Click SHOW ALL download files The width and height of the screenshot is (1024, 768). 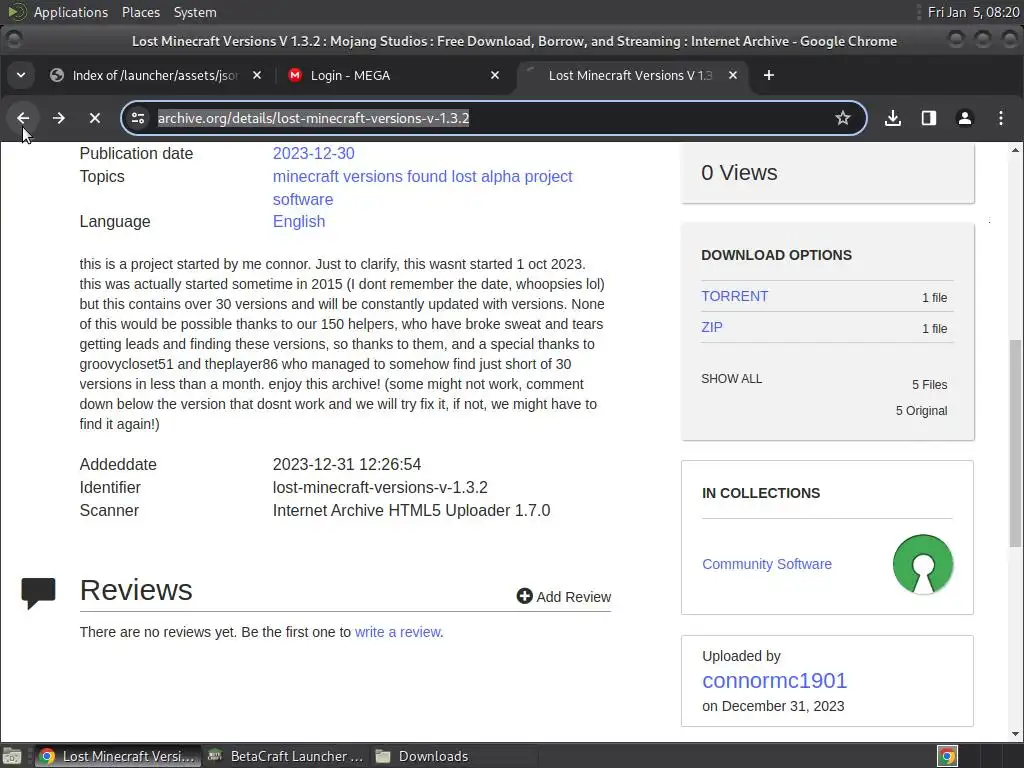point(731,379)
